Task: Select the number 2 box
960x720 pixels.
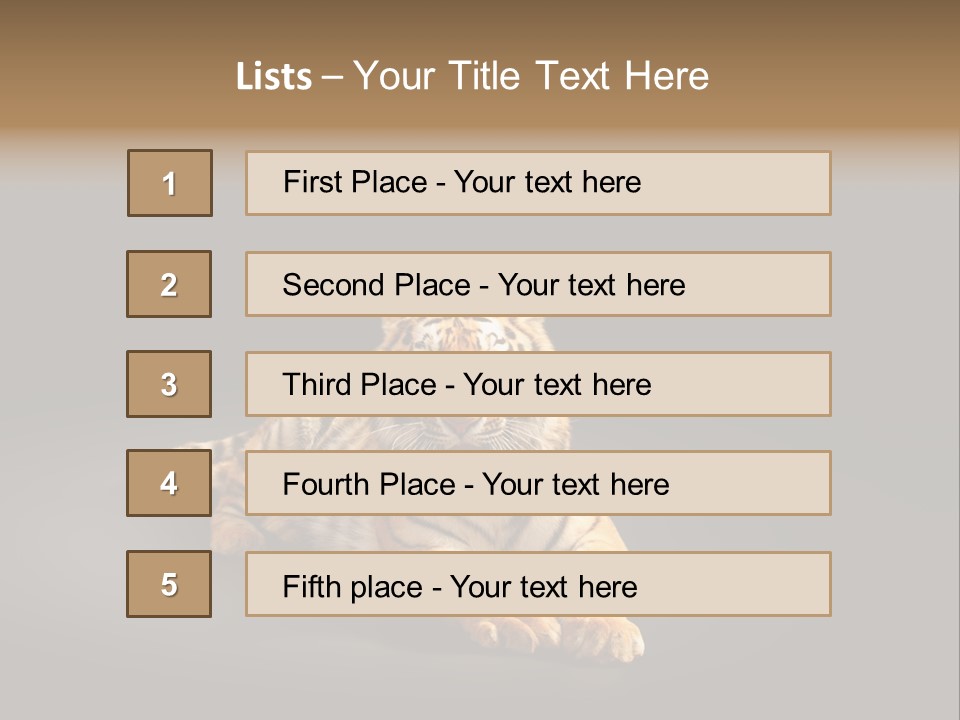Action: (169, 284)
